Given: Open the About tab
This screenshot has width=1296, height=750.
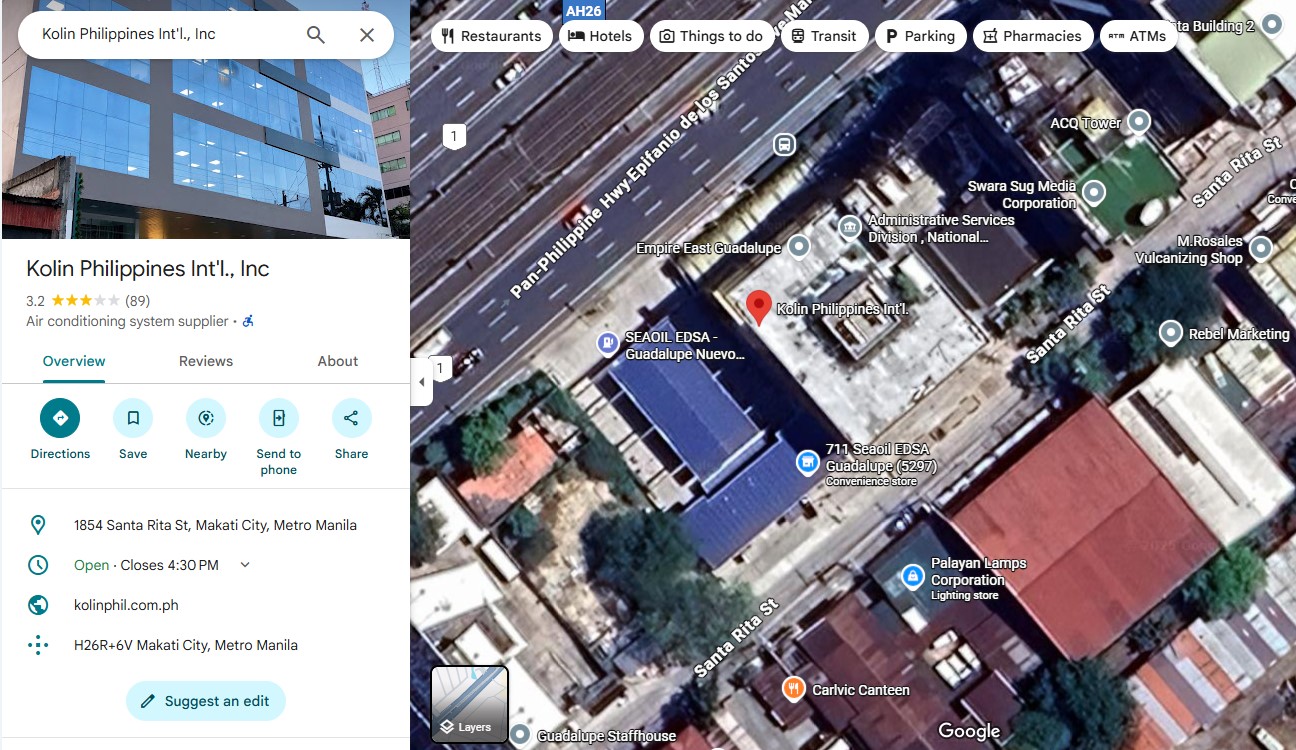Looking at the screenshot, I should point(337,361).
